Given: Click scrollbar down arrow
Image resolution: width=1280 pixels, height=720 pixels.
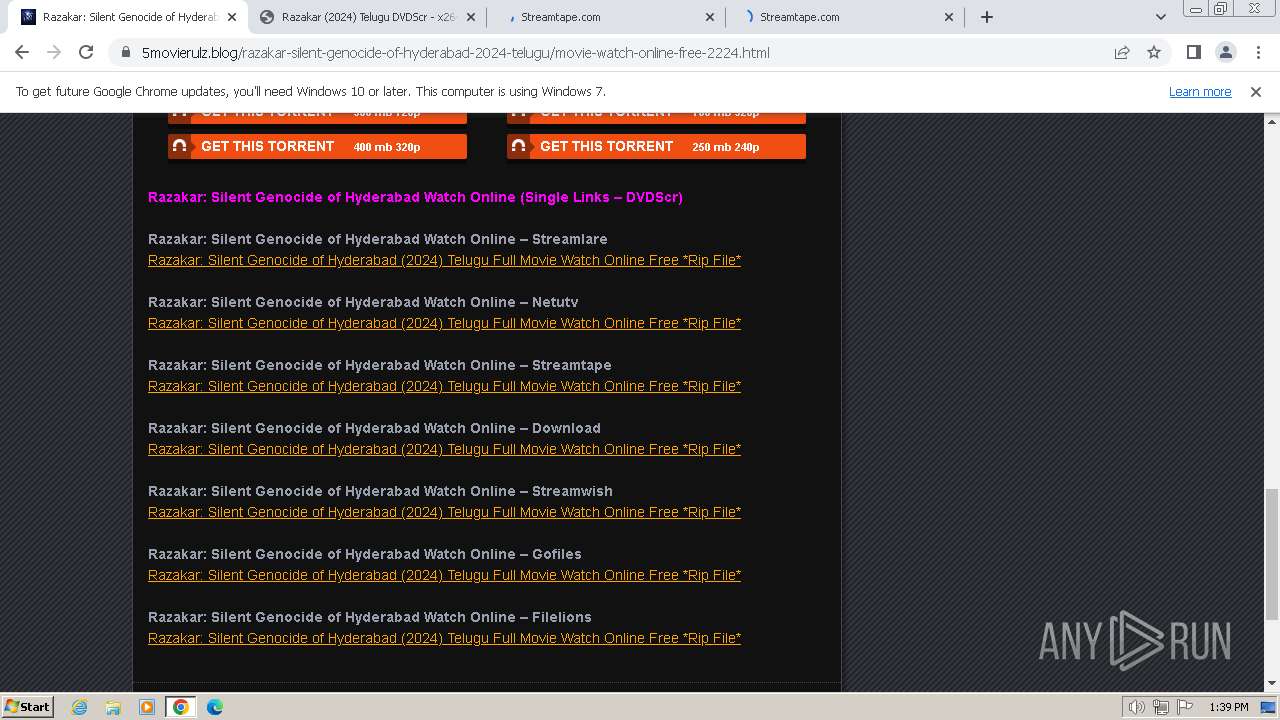Looking at the screenshot, I should [1271, 684].
